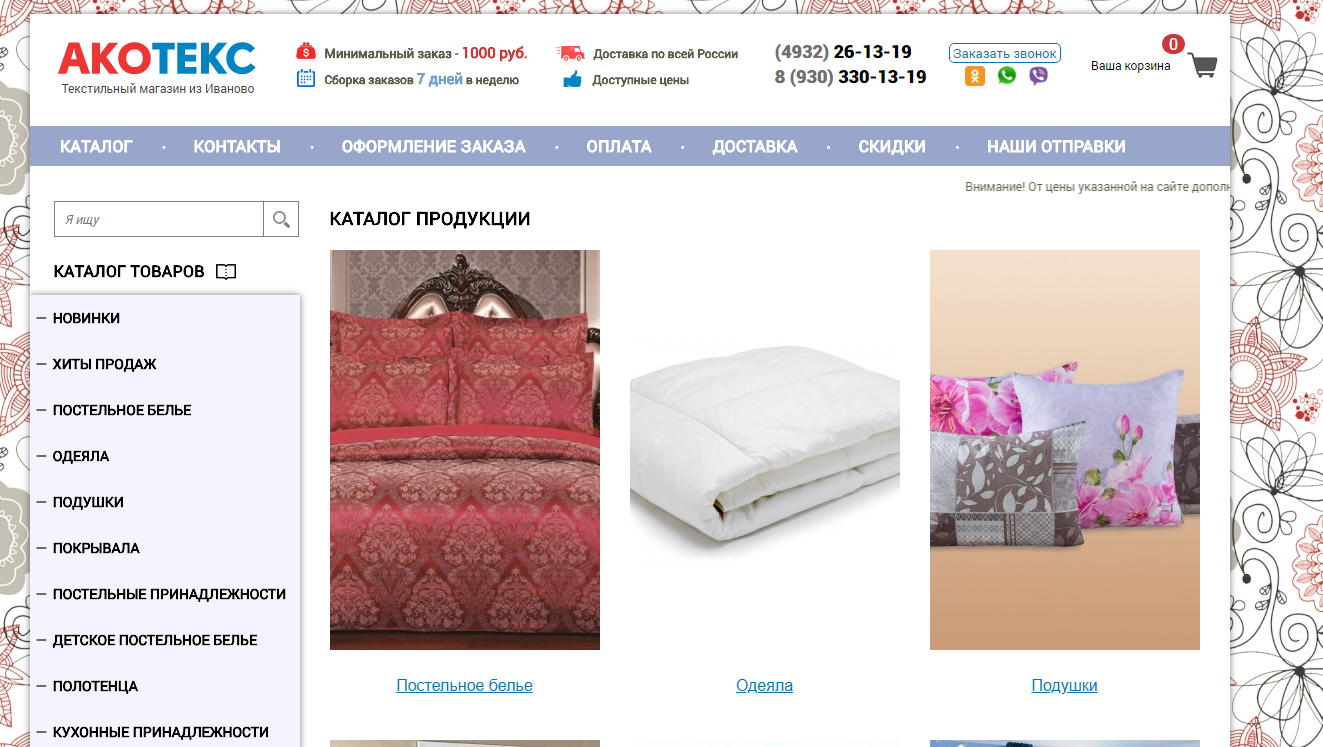Click the delivery truck icon
1323x747 pixels.
coord(571,54)
